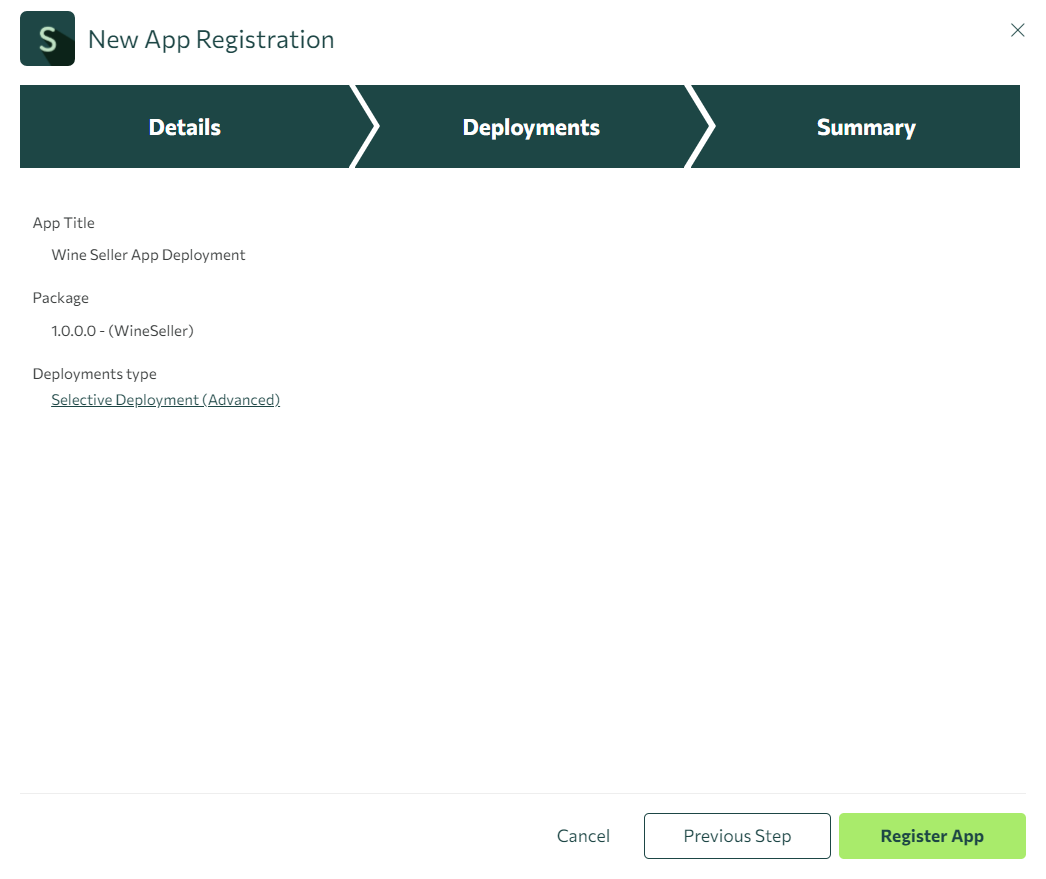Select the package version 1.0.0.0 (WineSeller)
Viewport: 1046px width, 879px height.
pyautogui.click(x=123, y=330)
